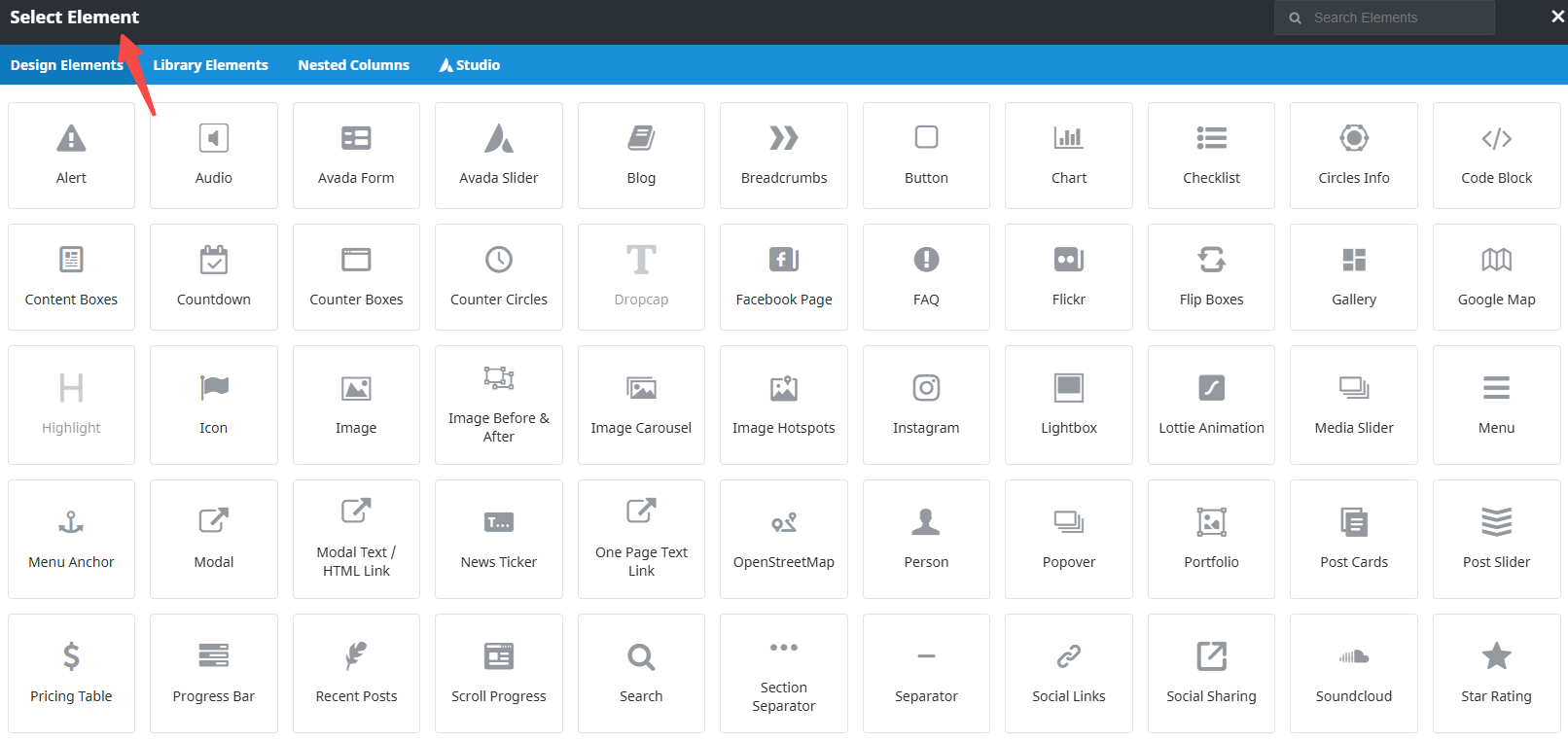Pick the Pricing Table element
The width and height of the screenshot is (1568, 742).
point(71,673)
